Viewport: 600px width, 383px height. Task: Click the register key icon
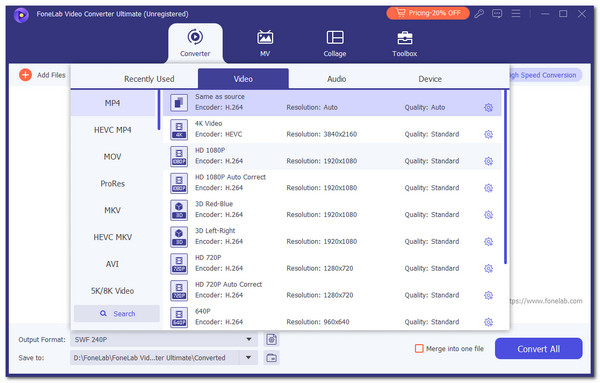click(x=479, y=14)
